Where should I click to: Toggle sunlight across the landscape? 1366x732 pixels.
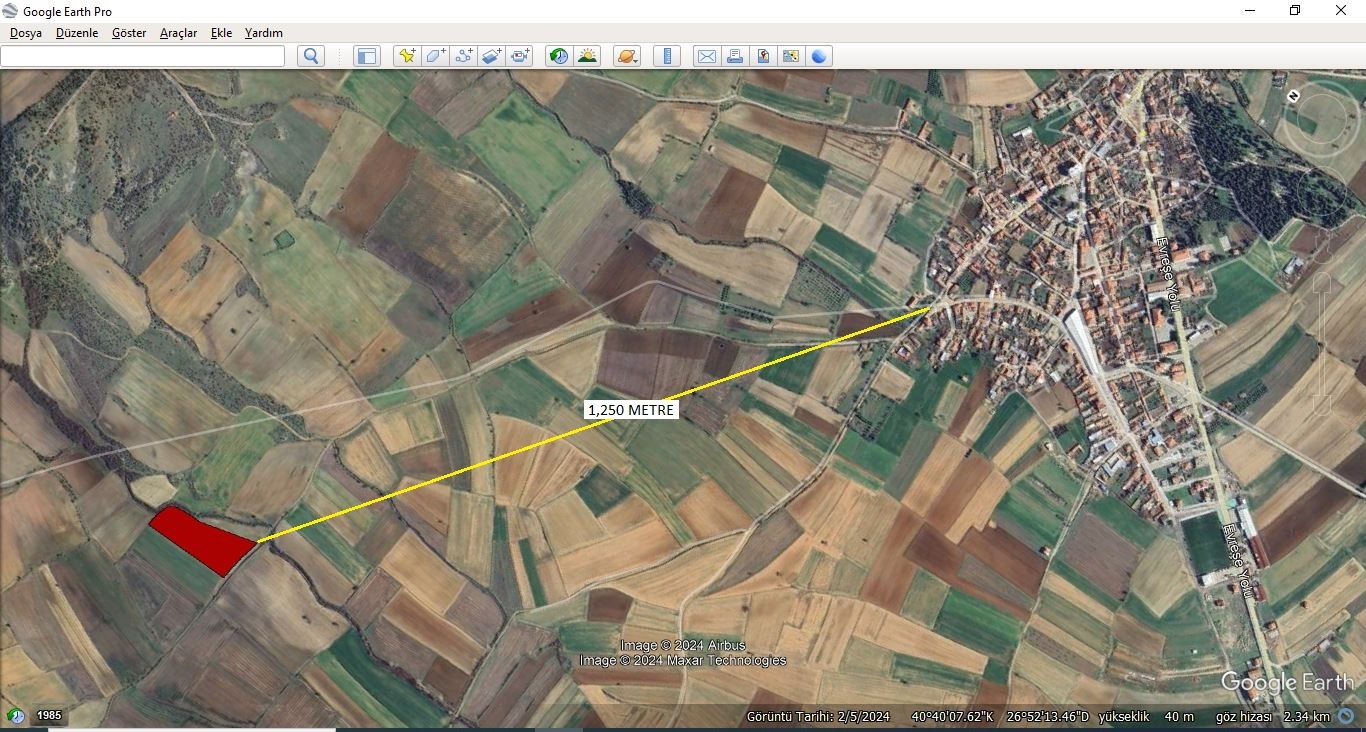587,56
